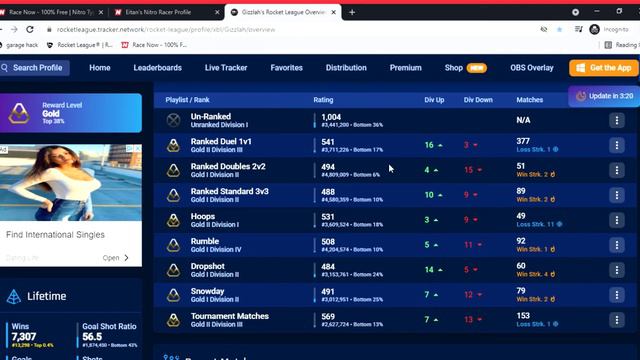Open the Premium nav item

coord(405,68)
